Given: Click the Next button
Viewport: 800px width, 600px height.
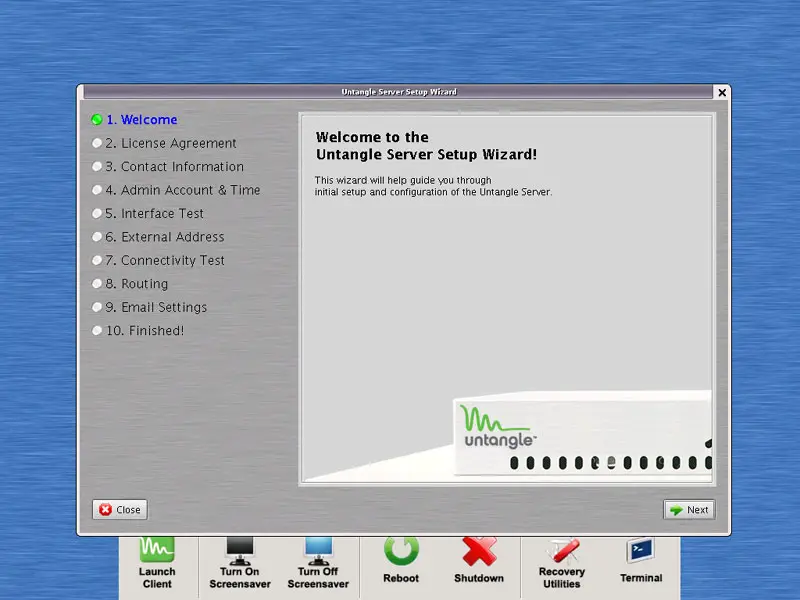Looking at the screenshot, I should pyautogui.click(x=689, y=510).
